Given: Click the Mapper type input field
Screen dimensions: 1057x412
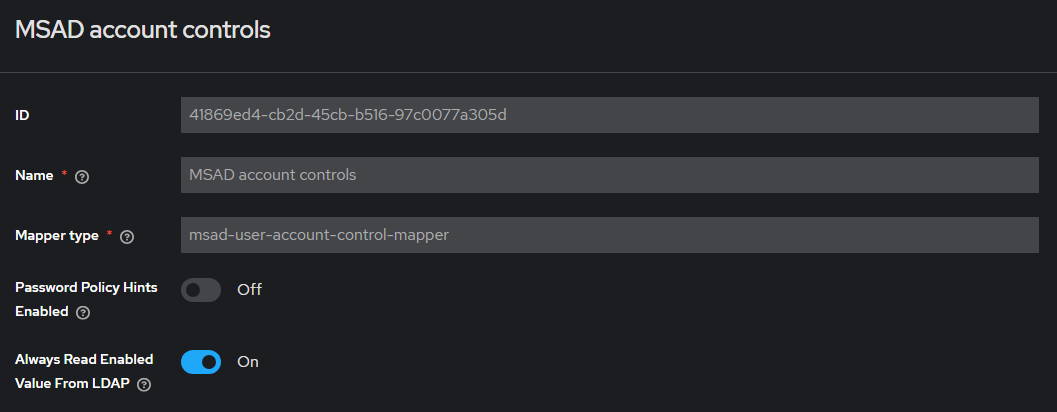Looking at the screenshot, I should pyautogui.click(x=610, y=235).
